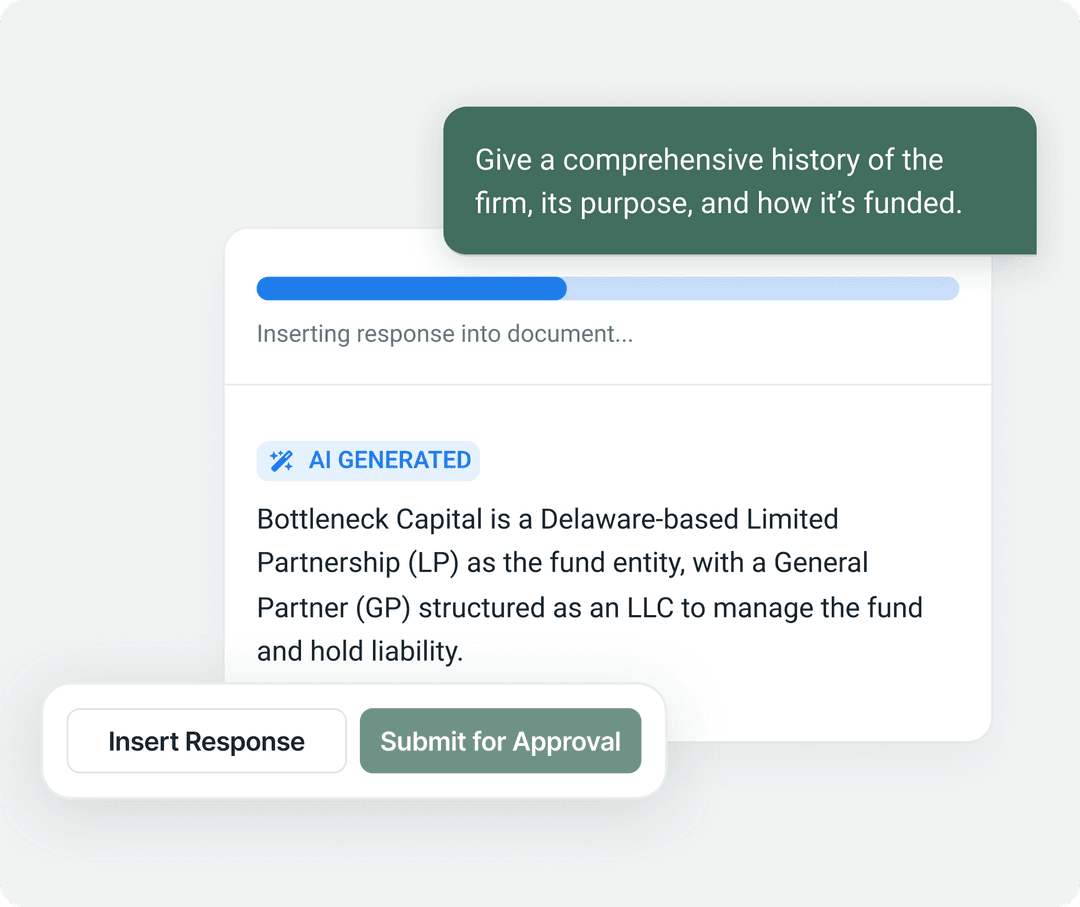Viewport: 1080px width, 907px height.
Task: Select the prompt message about firm history
Action: point(740,180)
